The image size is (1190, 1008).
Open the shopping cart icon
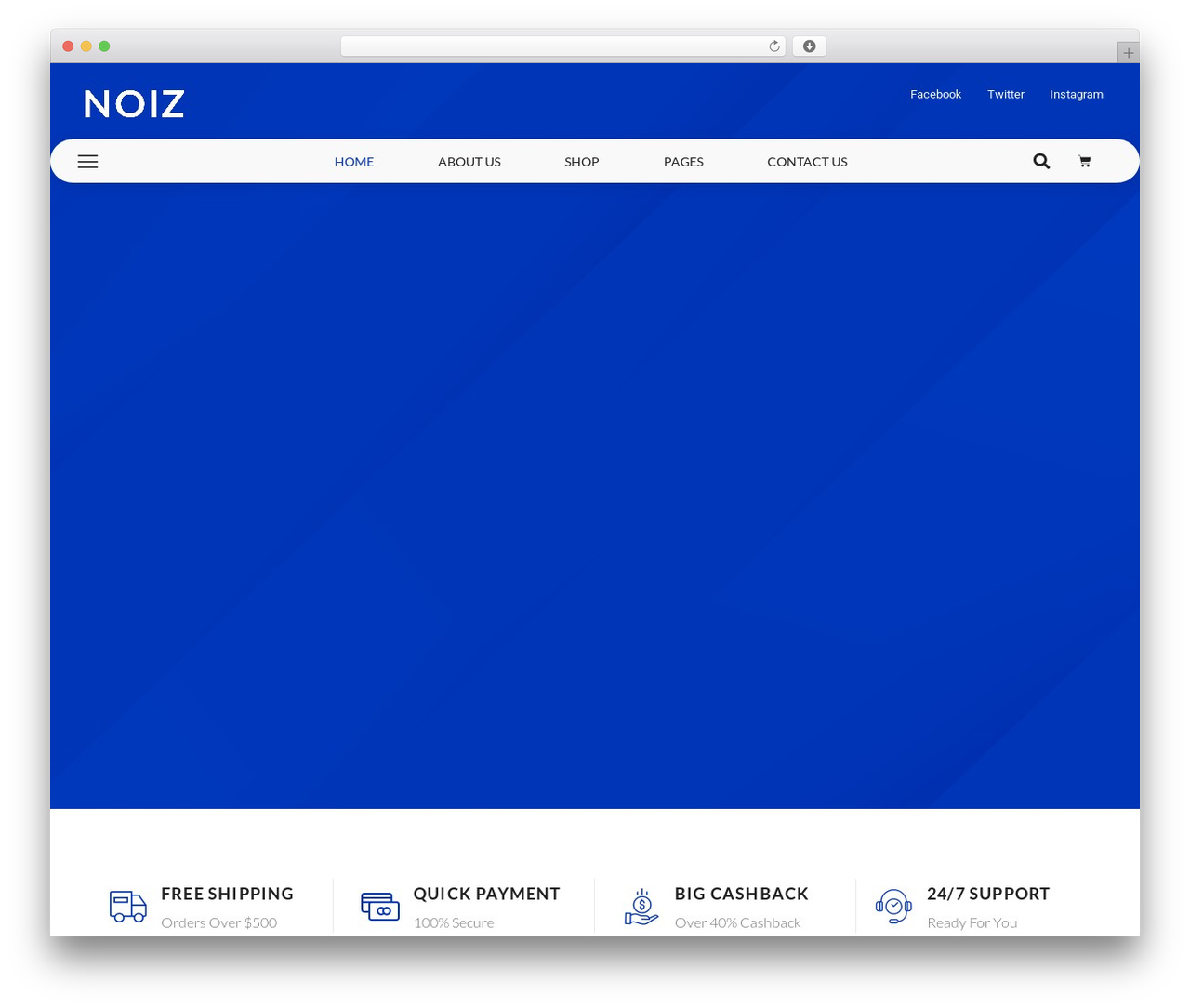click(1084, 162)
